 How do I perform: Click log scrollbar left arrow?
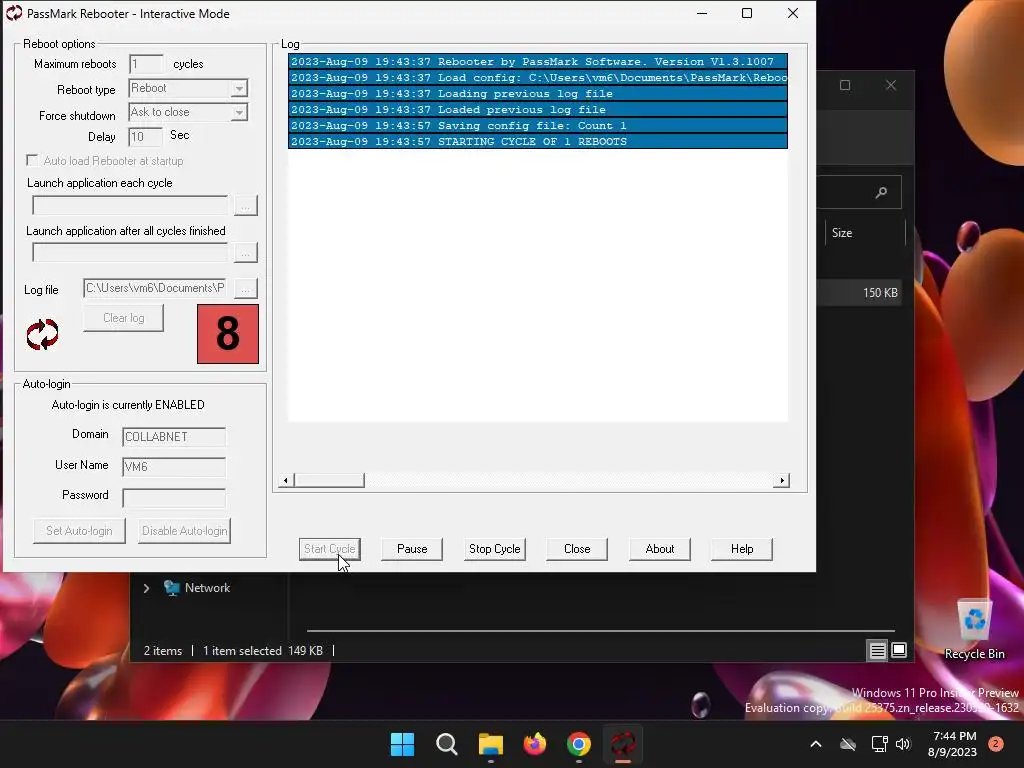tap(285, 481)
